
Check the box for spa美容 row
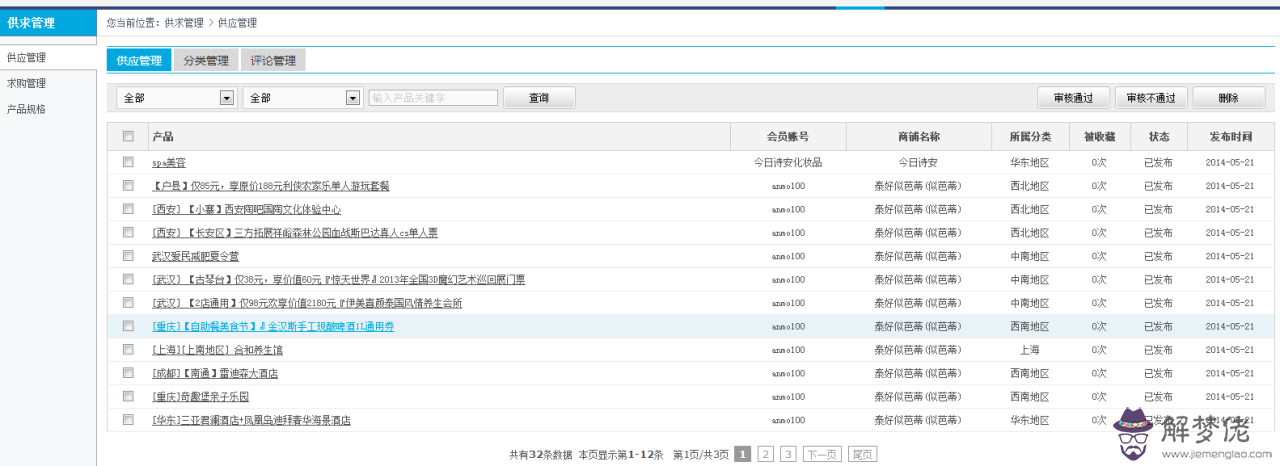tap(128, 162)
